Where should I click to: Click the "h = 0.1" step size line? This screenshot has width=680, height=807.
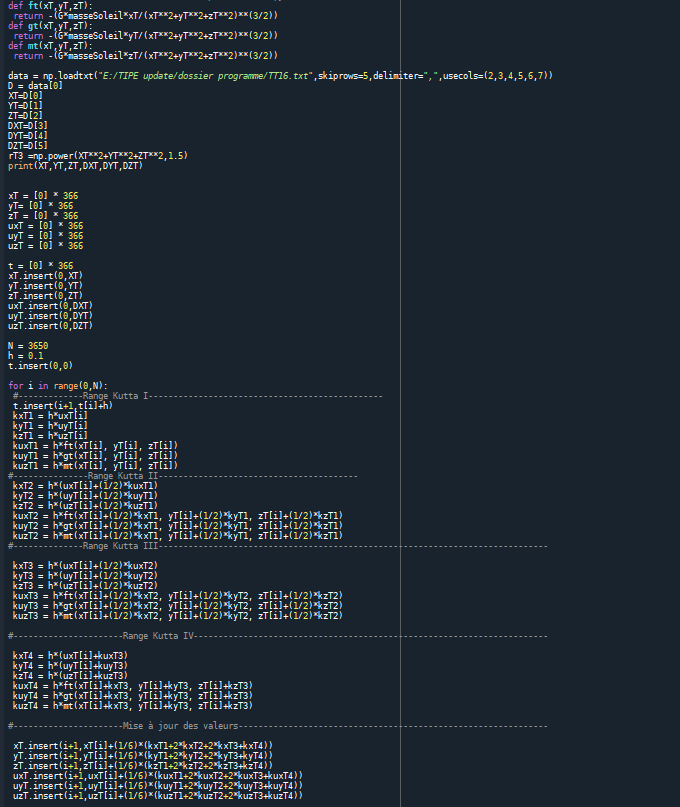(25, 355)
